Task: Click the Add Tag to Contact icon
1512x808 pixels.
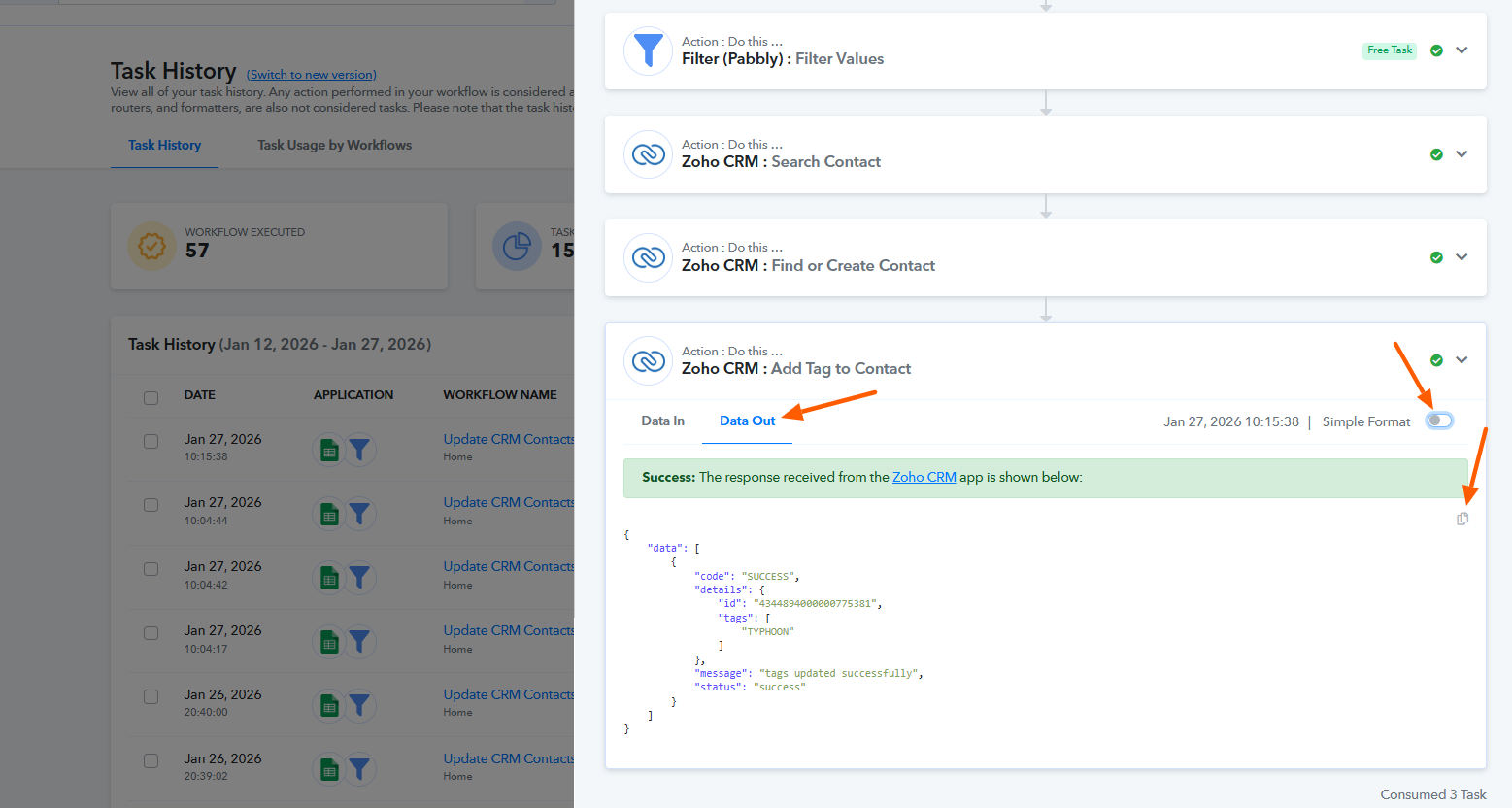Action: (648, 361)
